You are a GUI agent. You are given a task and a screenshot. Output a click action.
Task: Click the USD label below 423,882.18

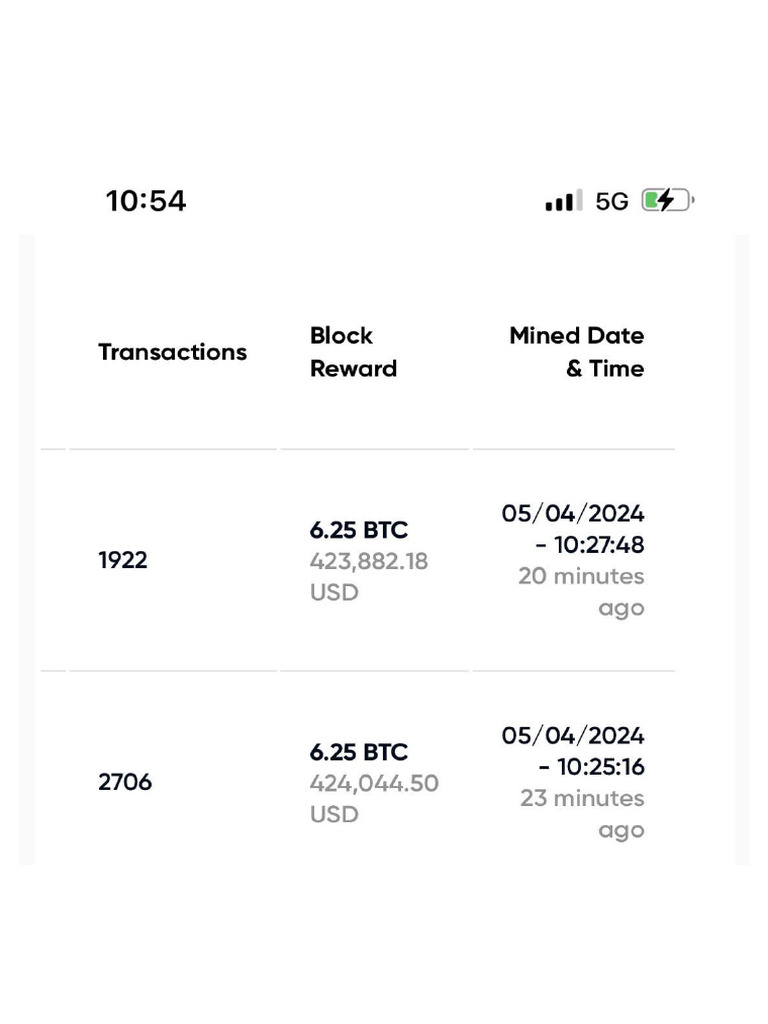[x=334, y=592]
